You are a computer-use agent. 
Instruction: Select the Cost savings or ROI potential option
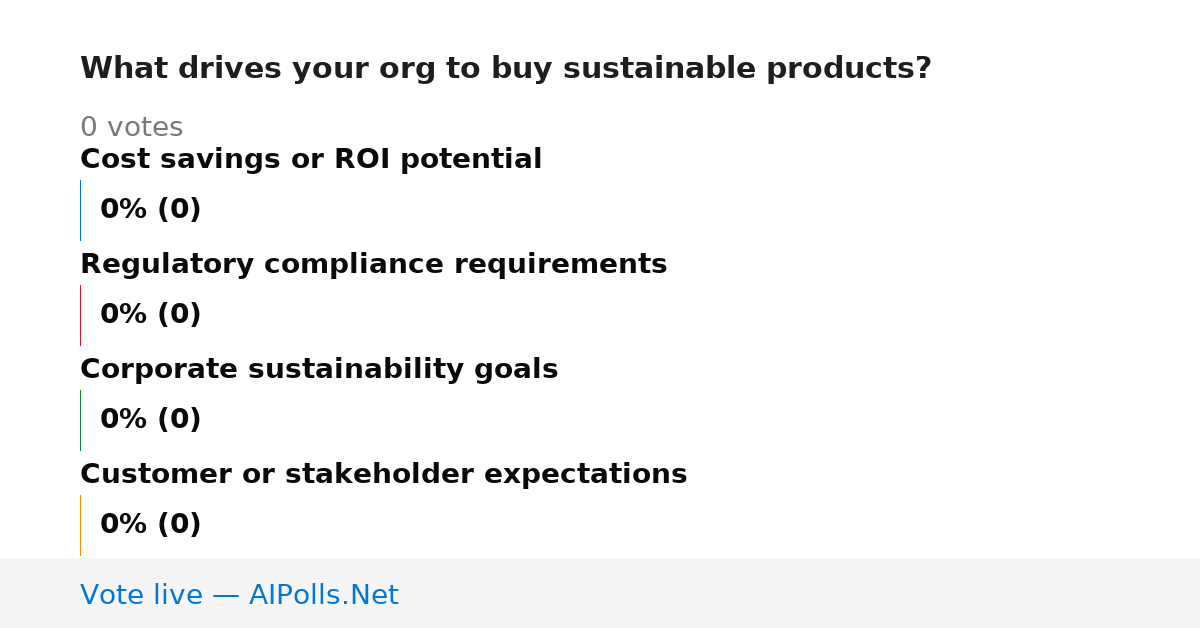click(x=311, y=160)
